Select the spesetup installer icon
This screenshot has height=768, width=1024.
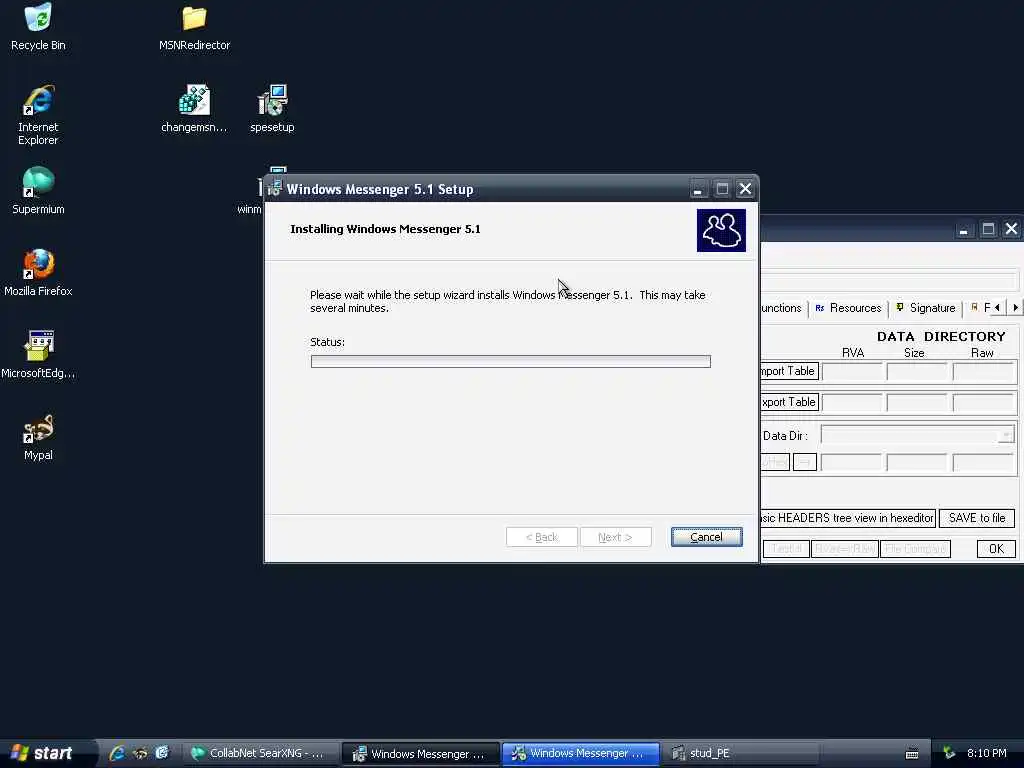[x=272, y=108]
